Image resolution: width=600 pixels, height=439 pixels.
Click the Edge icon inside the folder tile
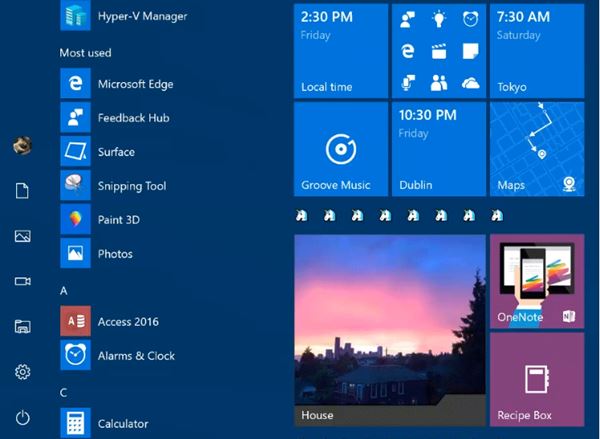pyautogui.click(x=408, y=51)
